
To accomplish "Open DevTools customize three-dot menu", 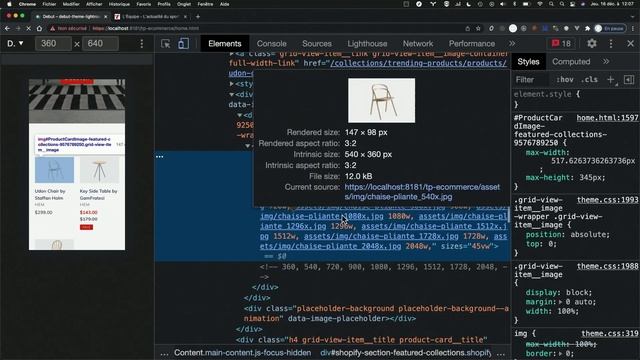I will [x=611, y=43].
